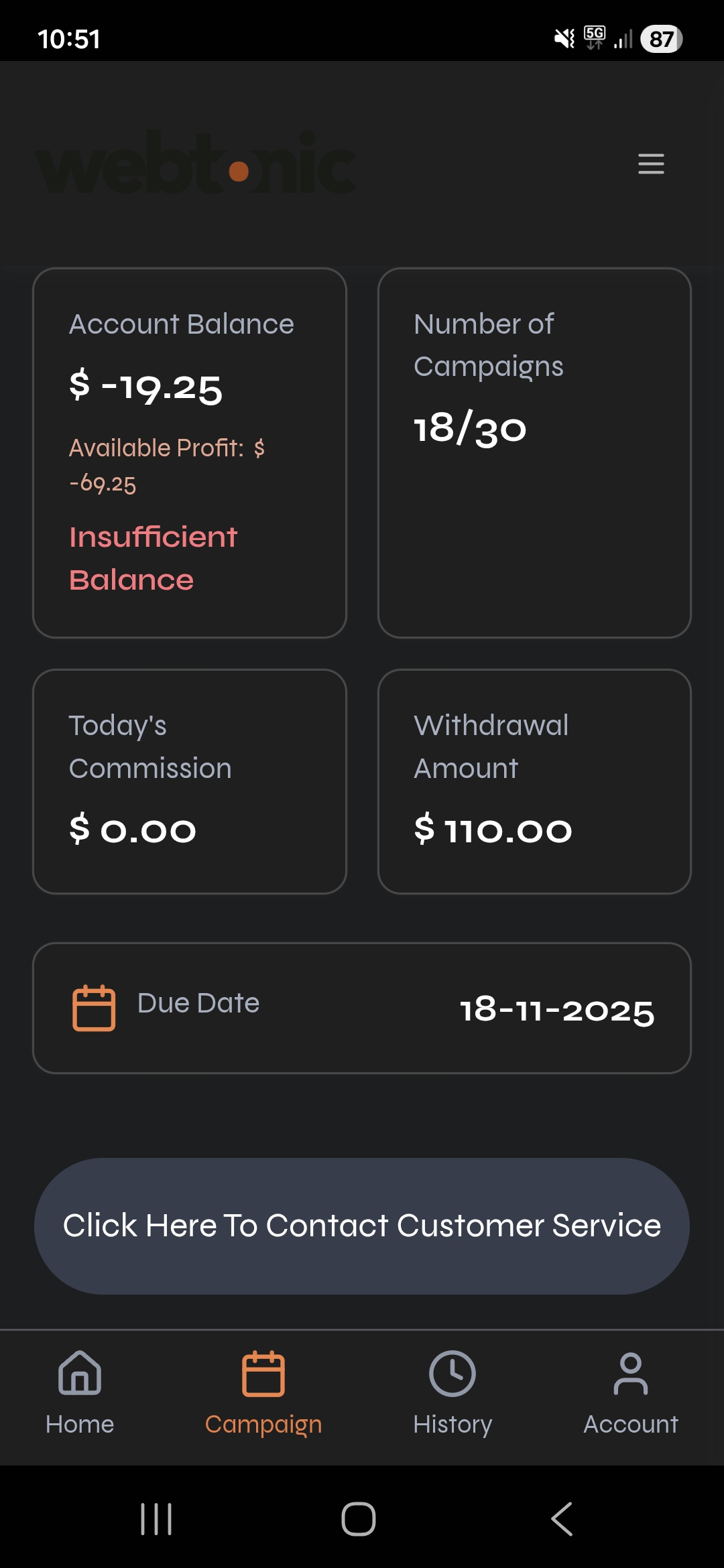Image resolution: width=724 pixels, height=1568 pixels.
Task: Tap the Campaign calendar icon
Action: click(263, 1373)
